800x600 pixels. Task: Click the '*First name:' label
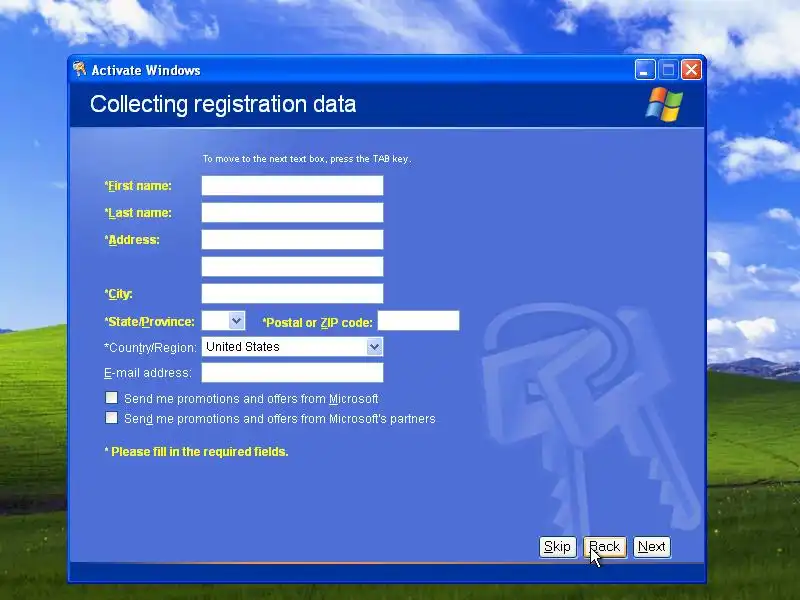pyautogui.click(x=138, y=186)
